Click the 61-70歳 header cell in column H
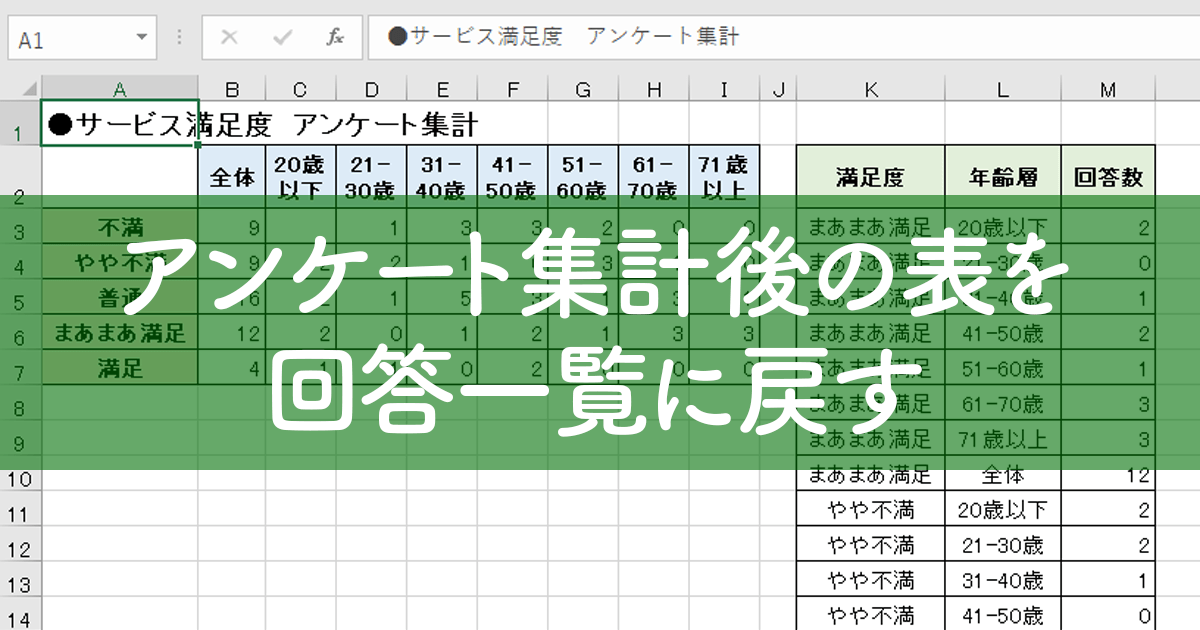Screen dimensions: 1200x630 coord(654,177)
